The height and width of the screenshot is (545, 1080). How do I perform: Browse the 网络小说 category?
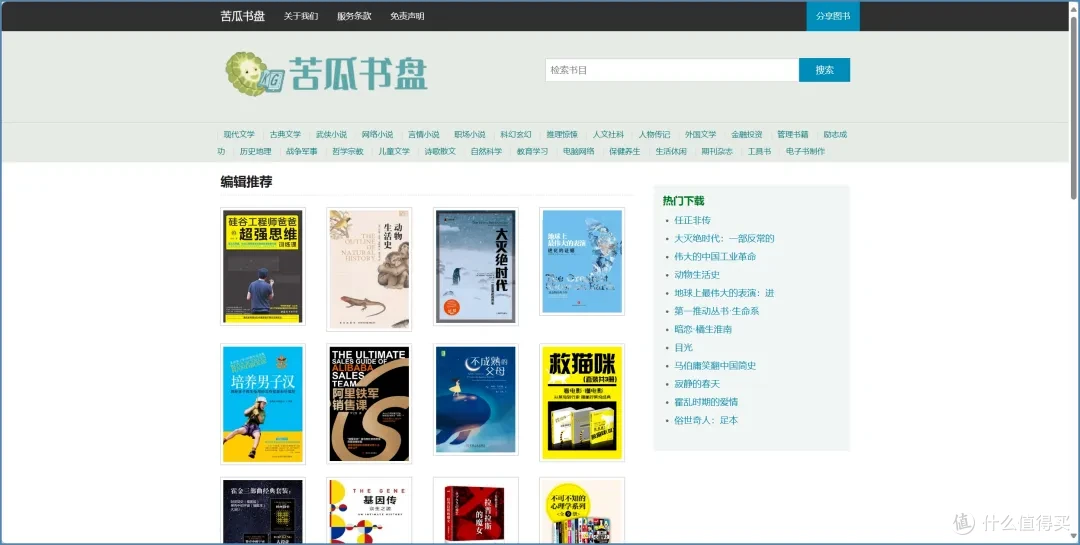377,134
